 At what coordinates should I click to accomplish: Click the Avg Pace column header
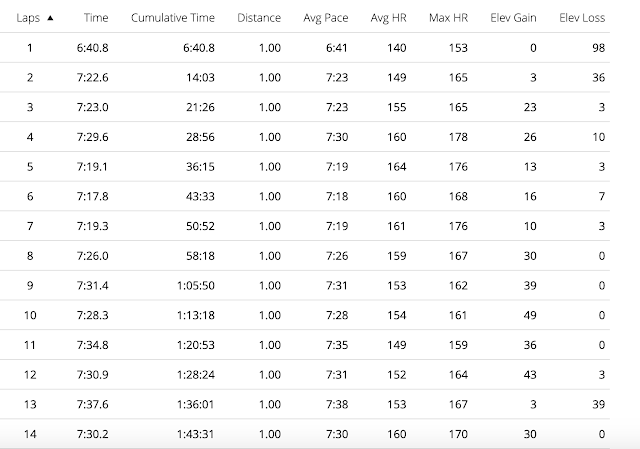(324, 18)
